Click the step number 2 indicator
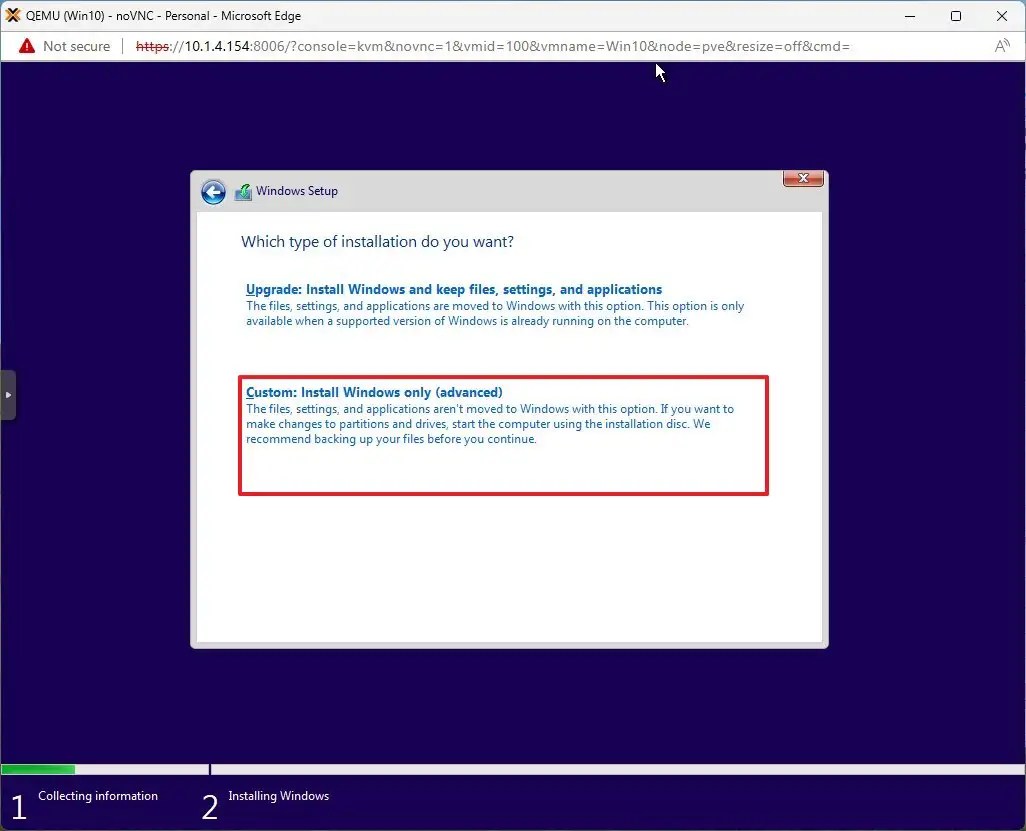Screen dimensions: 1026x831 tap(208, 806)
